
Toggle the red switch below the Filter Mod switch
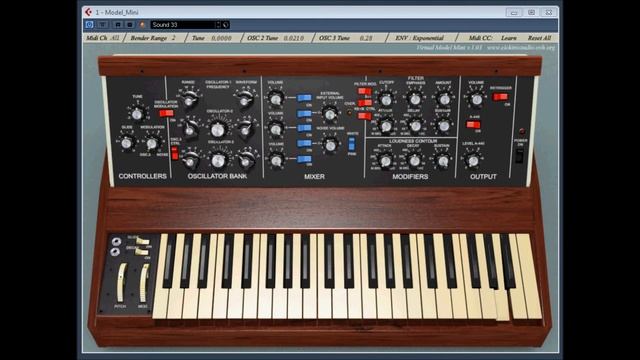pos(364,103)
